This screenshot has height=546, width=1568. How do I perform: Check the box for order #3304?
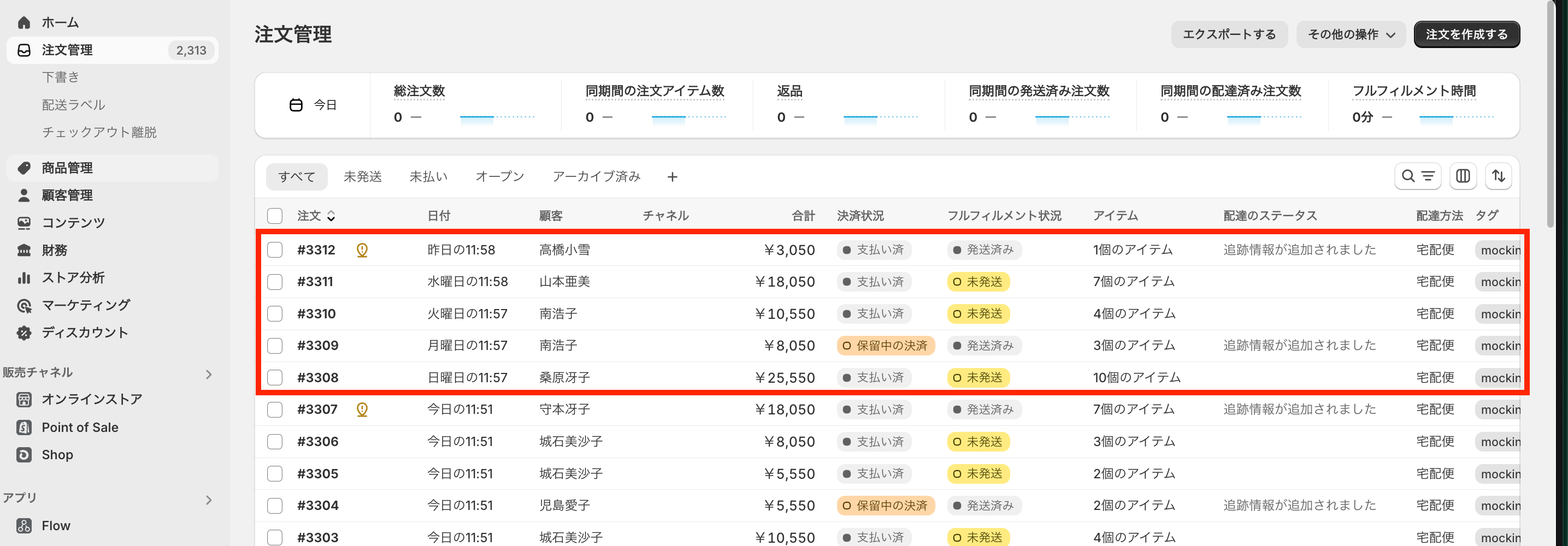click(x=275, y=505)
